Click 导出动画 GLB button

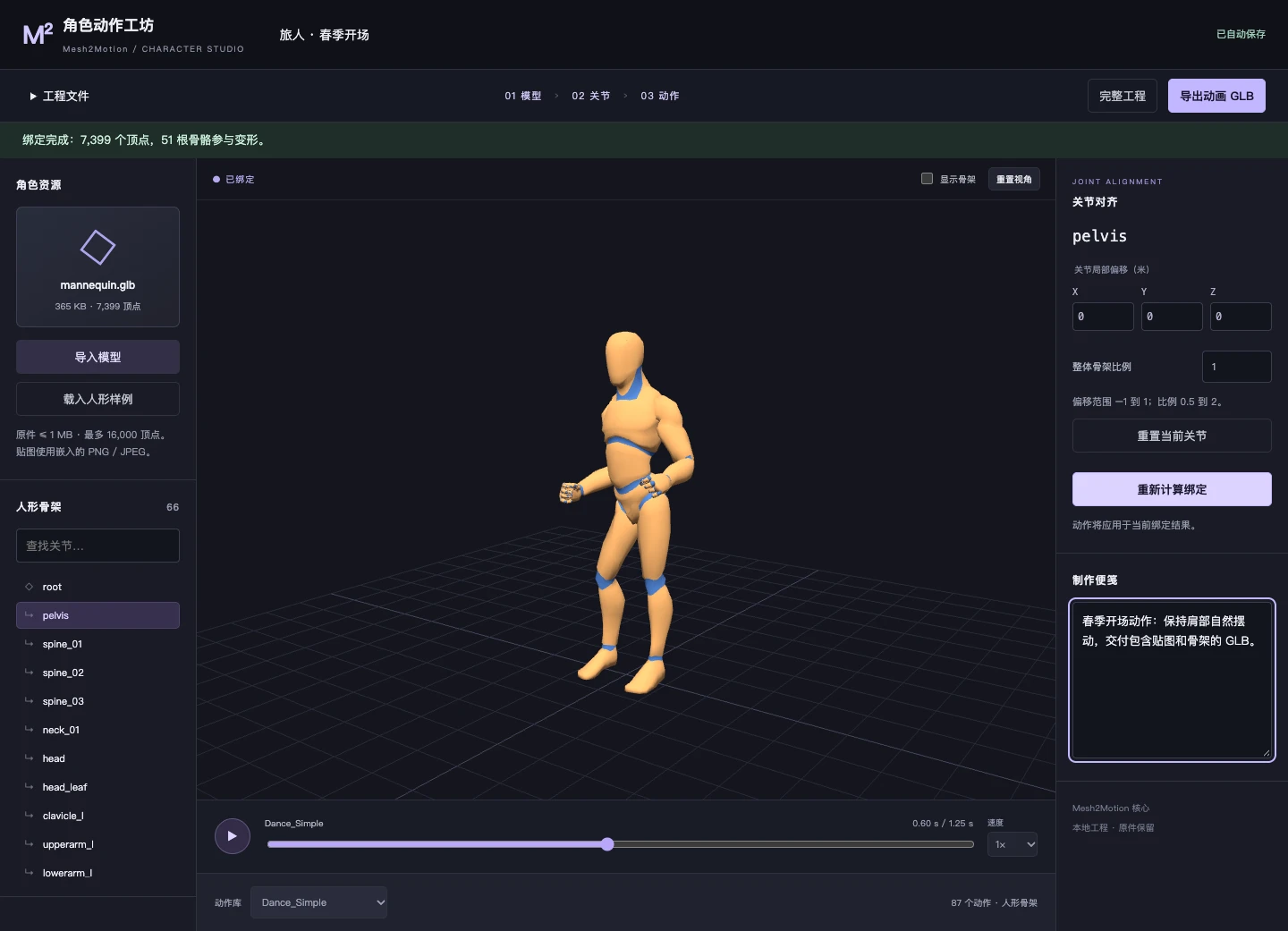pos(1216,96)
